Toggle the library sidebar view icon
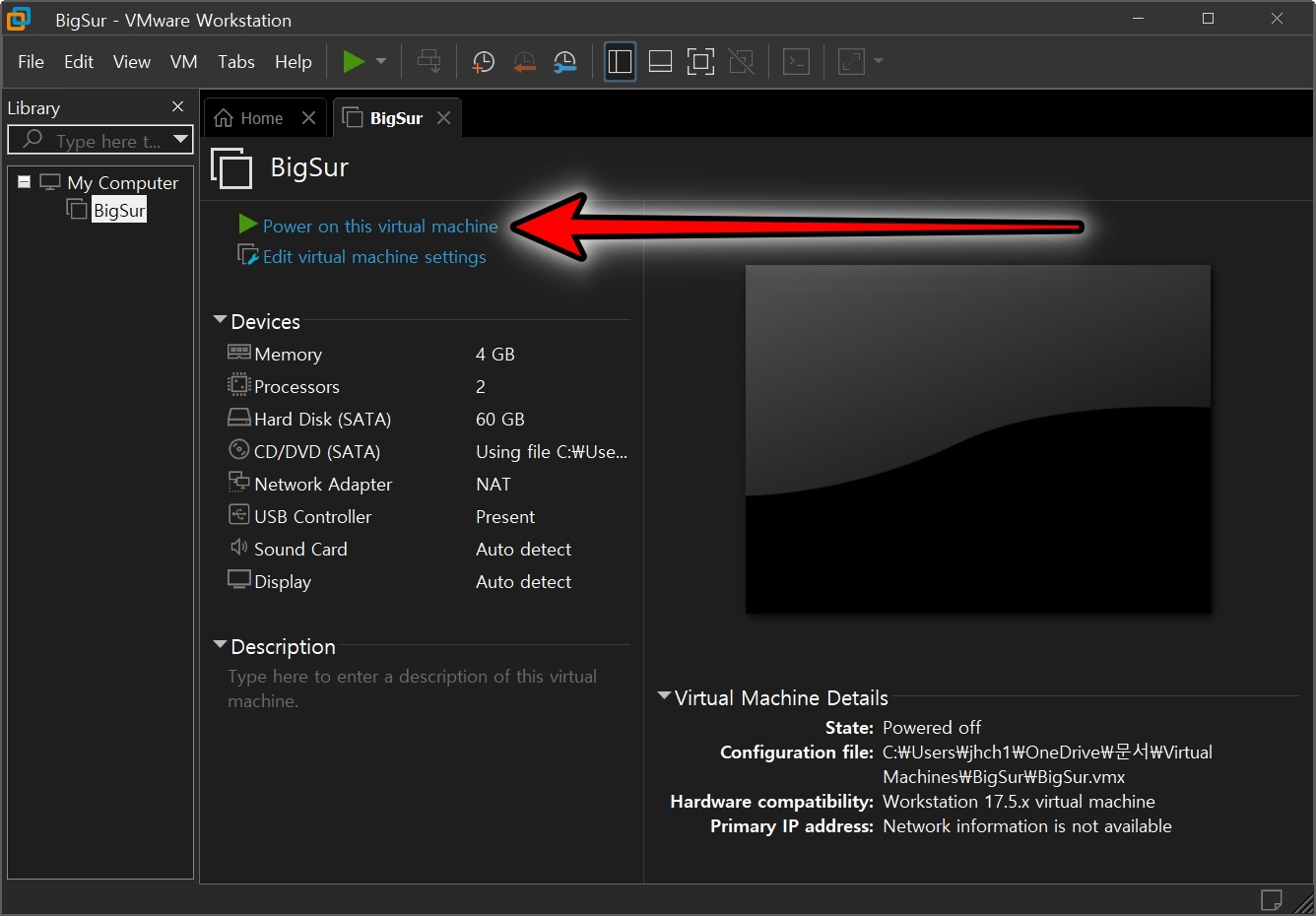 tap(620, 62)
